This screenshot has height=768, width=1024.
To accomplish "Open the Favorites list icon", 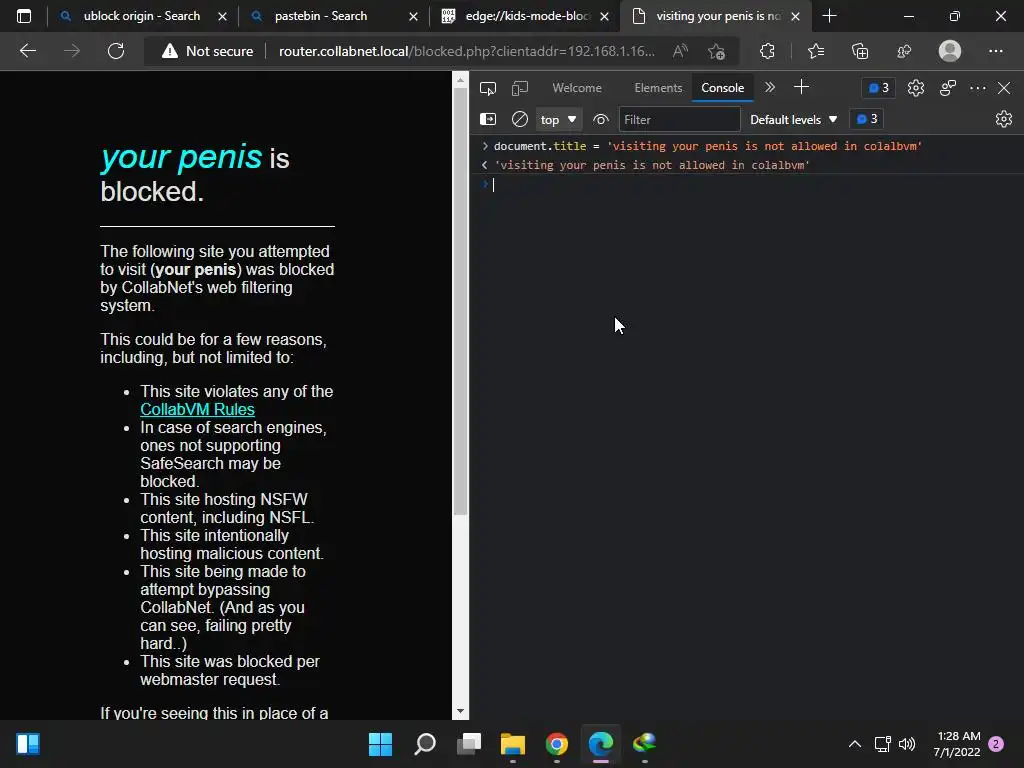I will (816, 51).
